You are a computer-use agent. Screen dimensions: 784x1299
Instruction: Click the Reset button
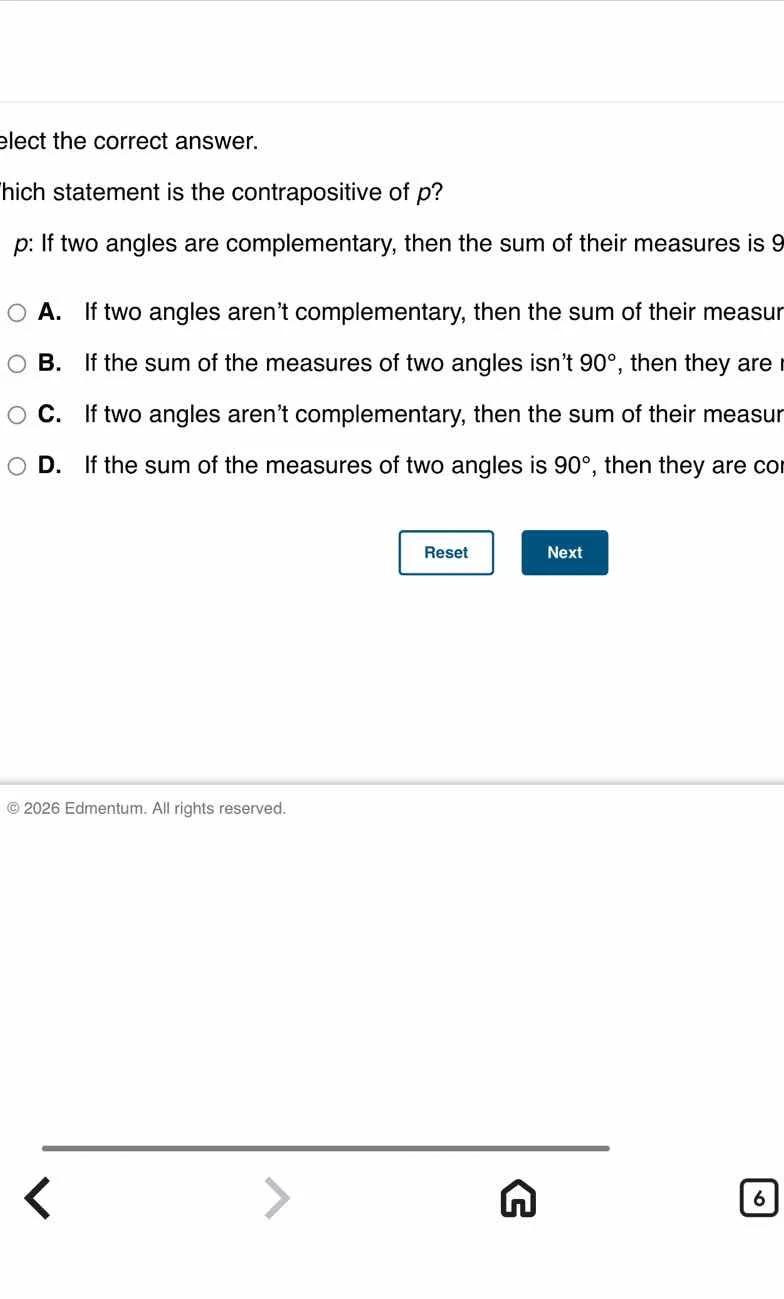point(446,552)
